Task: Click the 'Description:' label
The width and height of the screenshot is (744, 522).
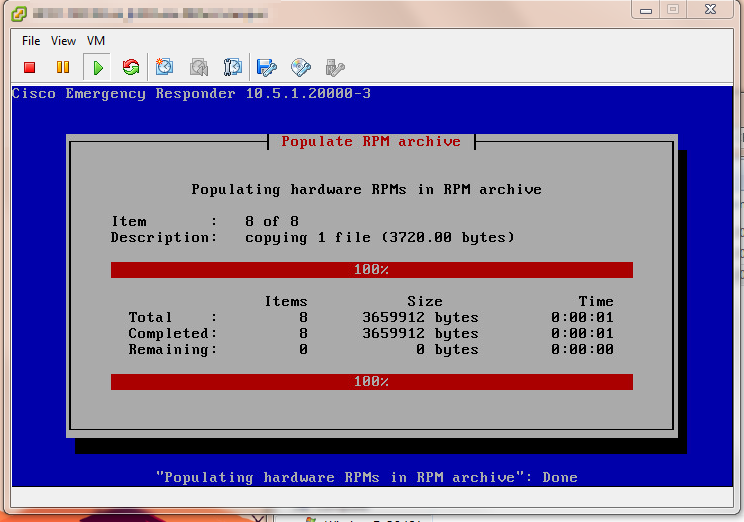Action: pyautogui.click(x=164, y=238)
